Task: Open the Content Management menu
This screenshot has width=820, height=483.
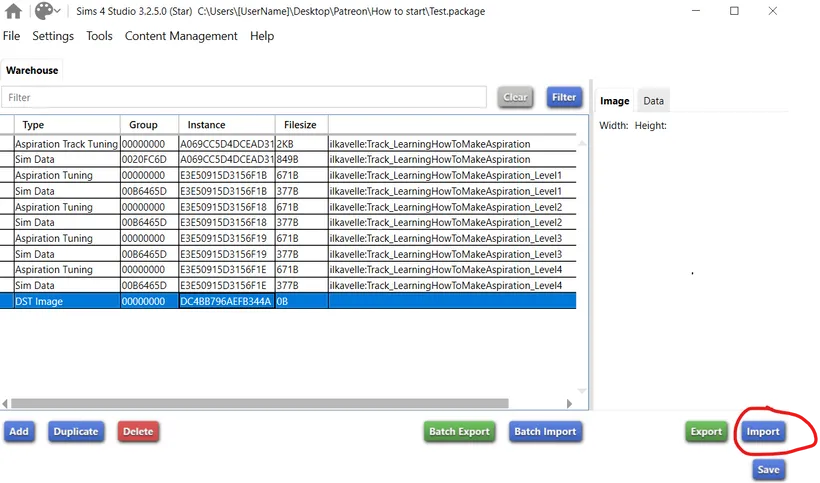Action: [x=181, y=36]
